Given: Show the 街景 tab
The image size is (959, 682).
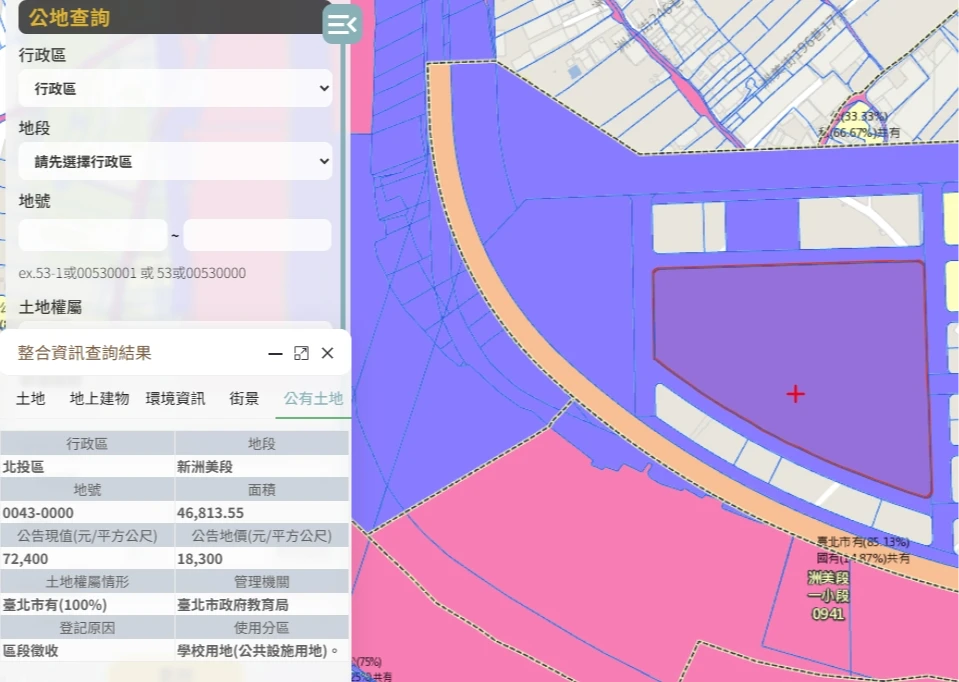Looking at the screenshot, I should point(245,398).
